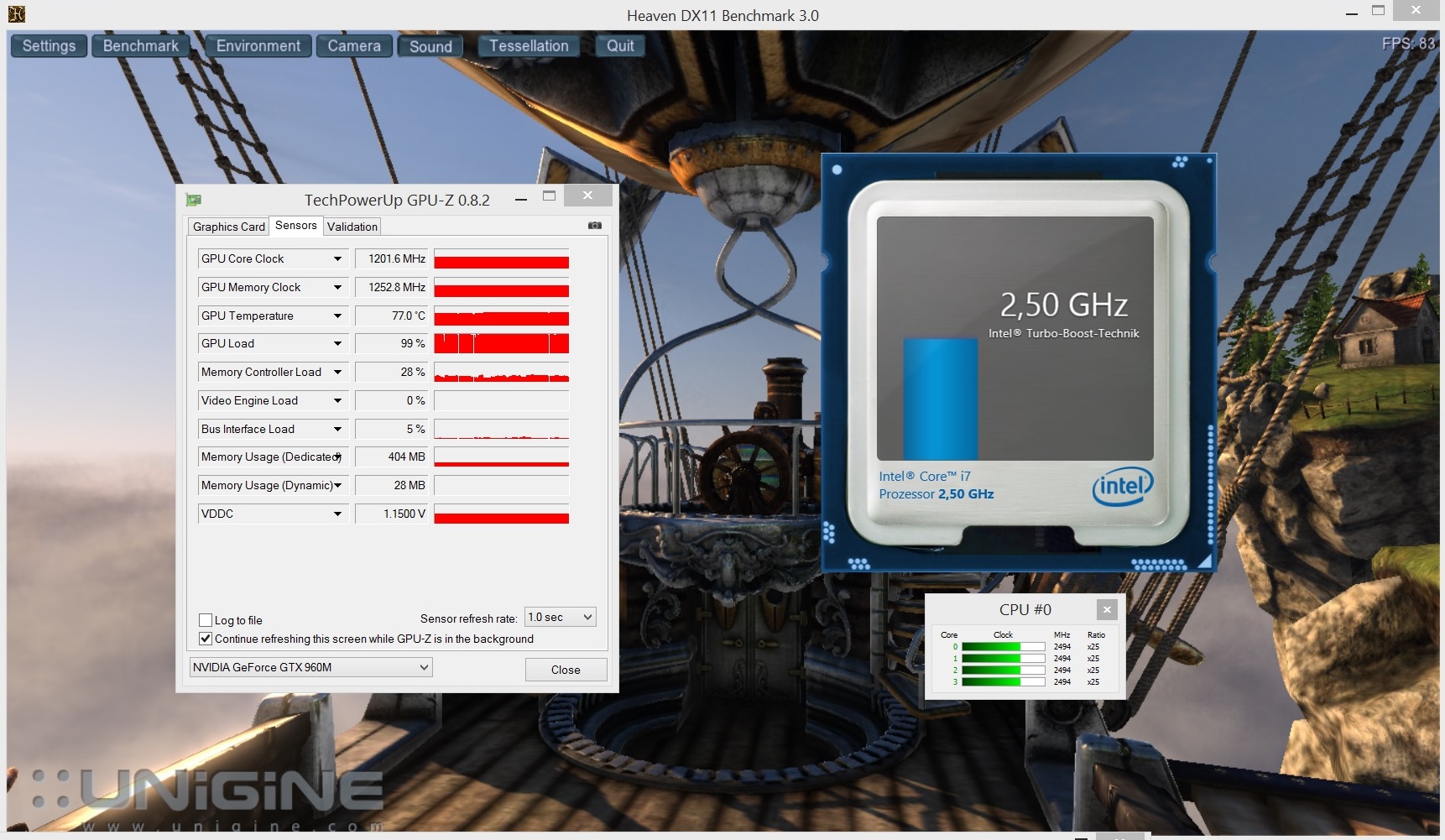The height and width of the screenshot is (840, 1445).
Task: Click the FPS counter in Heaven
Action: 1409,44
